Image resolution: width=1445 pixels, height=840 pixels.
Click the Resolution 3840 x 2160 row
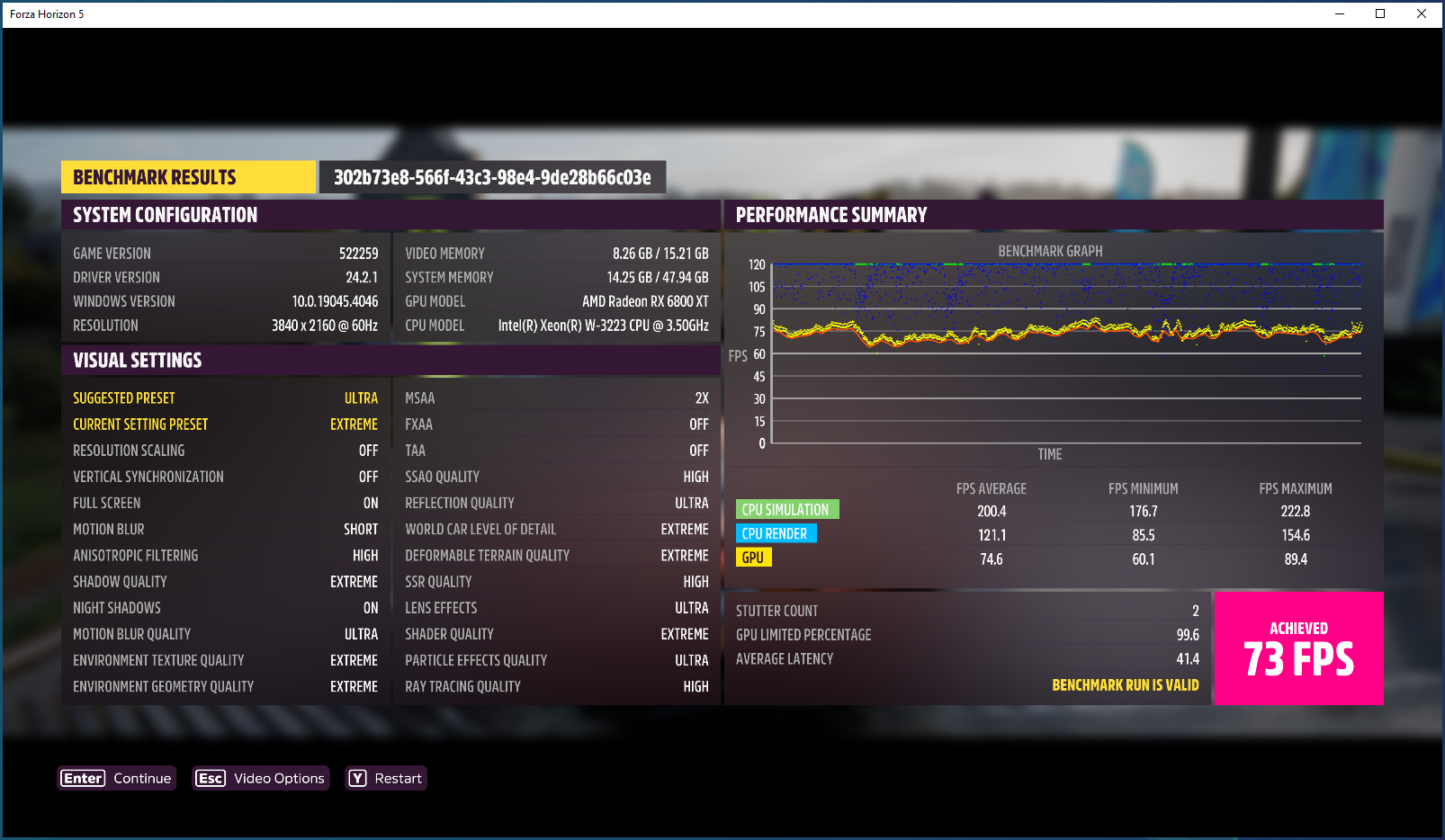pos(226,326)
